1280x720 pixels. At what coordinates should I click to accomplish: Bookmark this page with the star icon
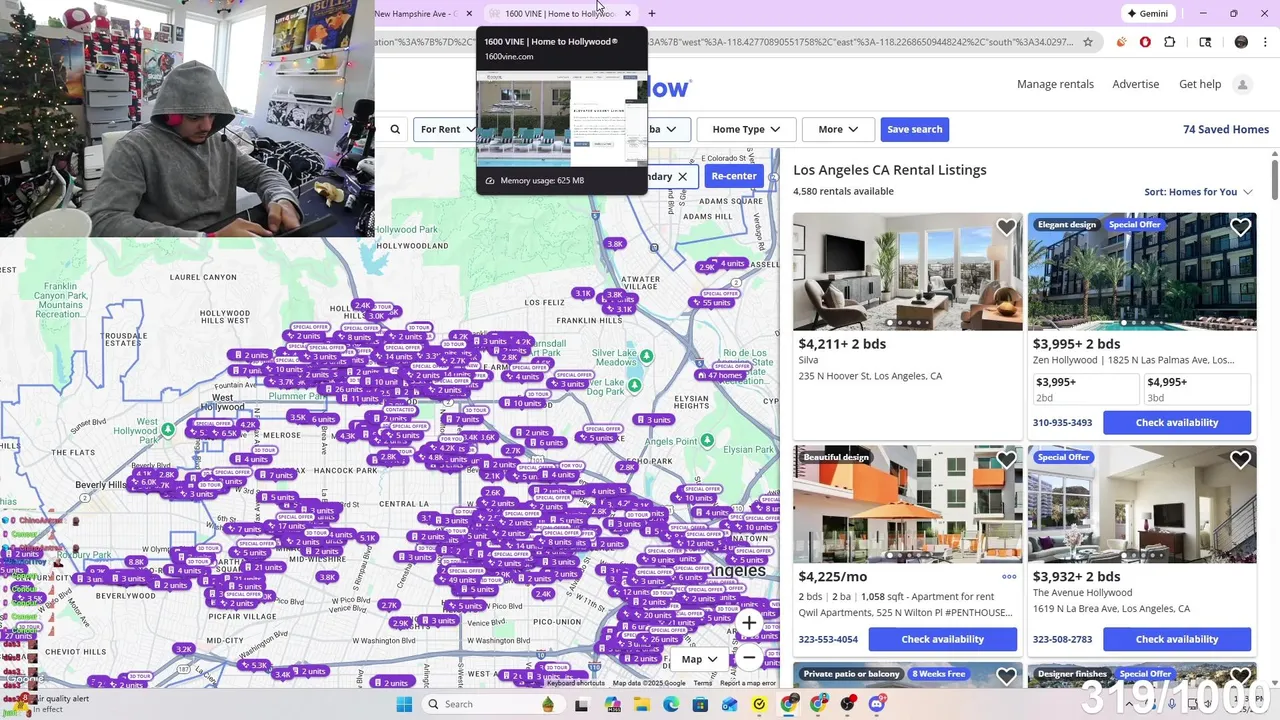(x=1088, y=42)
